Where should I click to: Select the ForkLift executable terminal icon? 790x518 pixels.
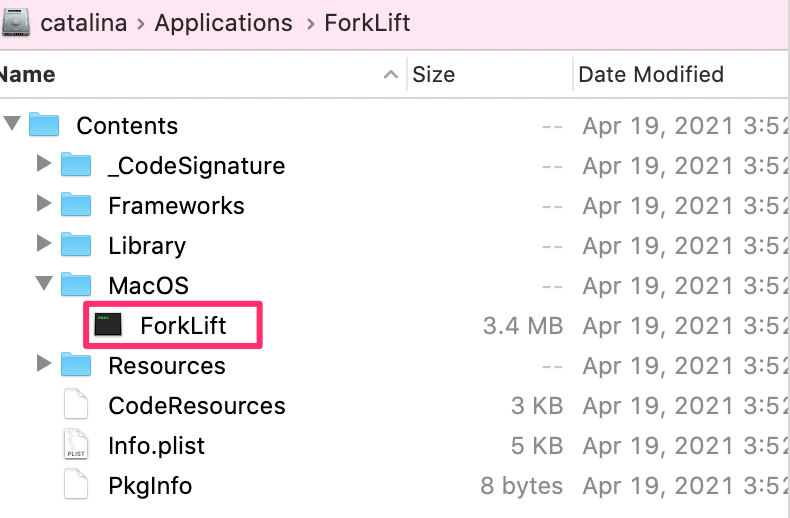pos(108,325)
